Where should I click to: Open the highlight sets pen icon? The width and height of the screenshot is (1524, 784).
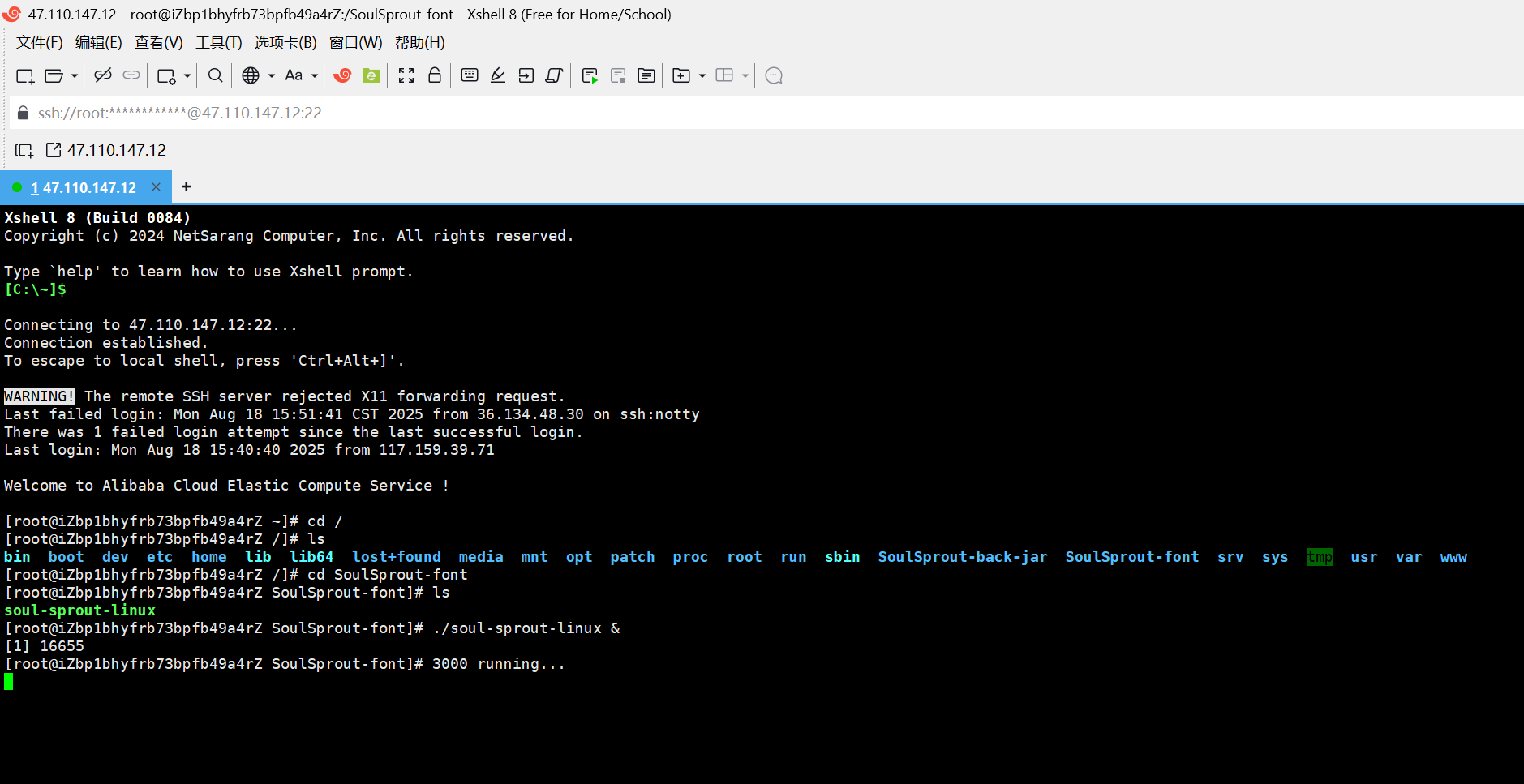pos(496,75)
